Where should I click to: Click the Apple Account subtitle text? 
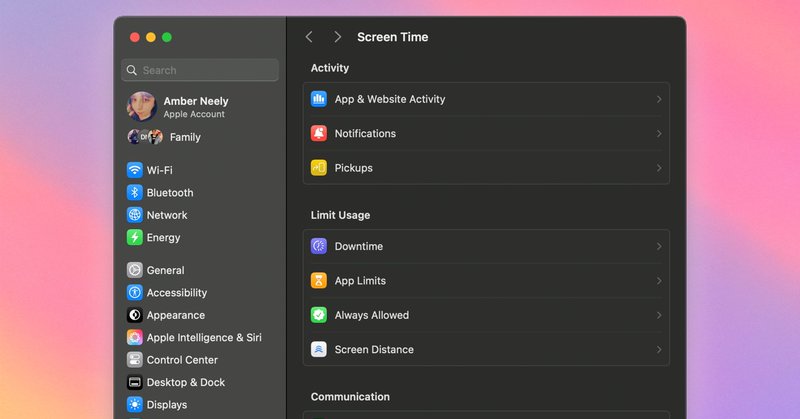[x=194, y=114]
